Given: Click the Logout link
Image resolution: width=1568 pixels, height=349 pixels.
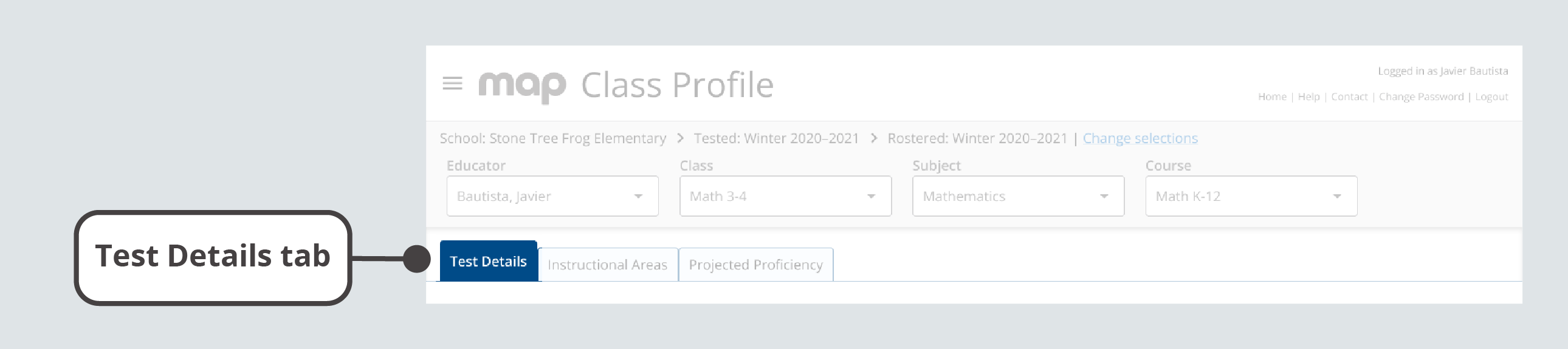Looking at the screenshot, I should [1491, 97].
